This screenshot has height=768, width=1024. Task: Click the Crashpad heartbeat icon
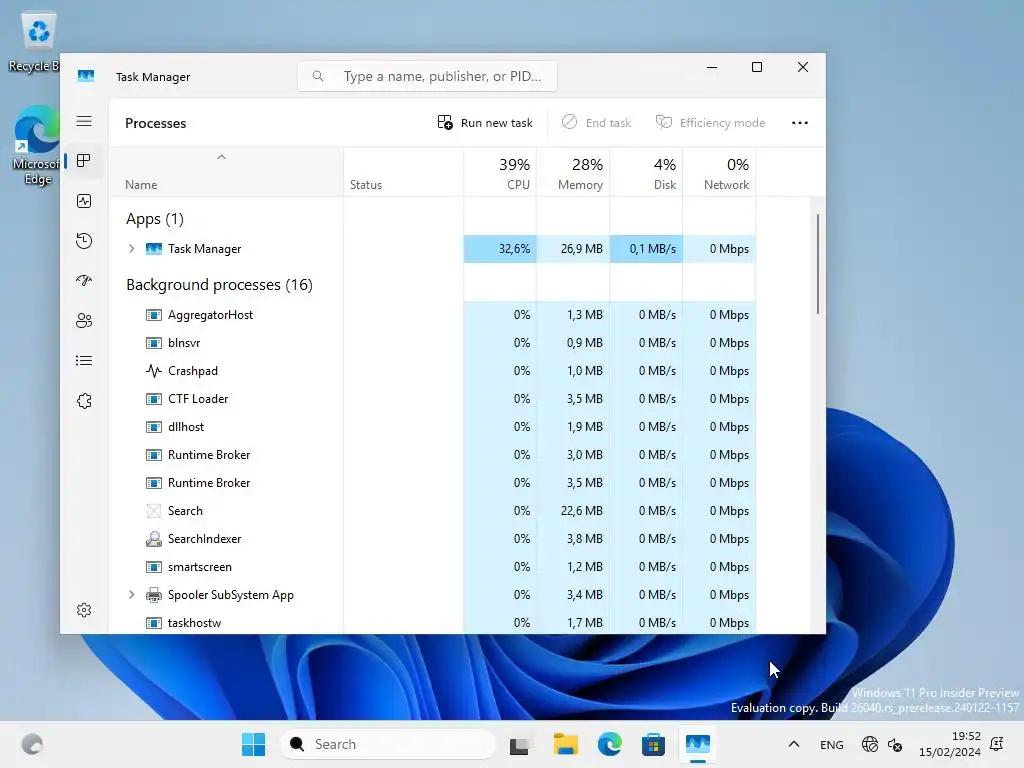coord(153,371)
